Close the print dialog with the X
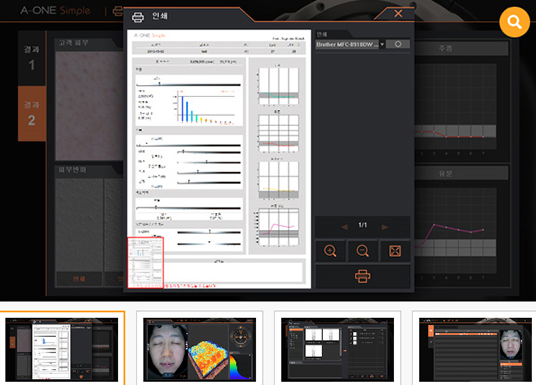 point(398,14)
